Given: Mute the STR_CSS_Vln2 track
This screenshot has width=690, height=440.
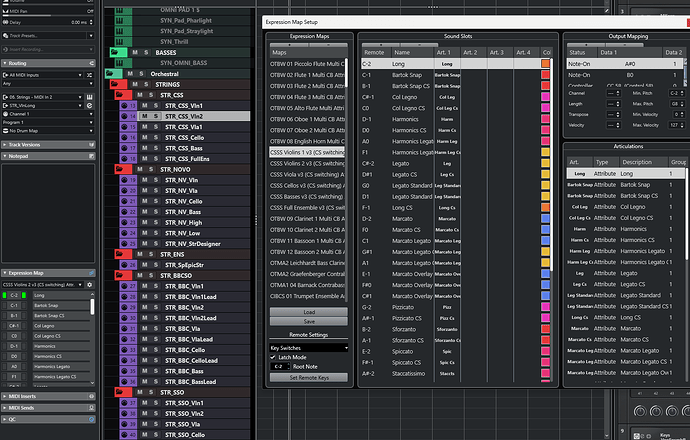Looking at the screenshot, I should pos(144,116).
